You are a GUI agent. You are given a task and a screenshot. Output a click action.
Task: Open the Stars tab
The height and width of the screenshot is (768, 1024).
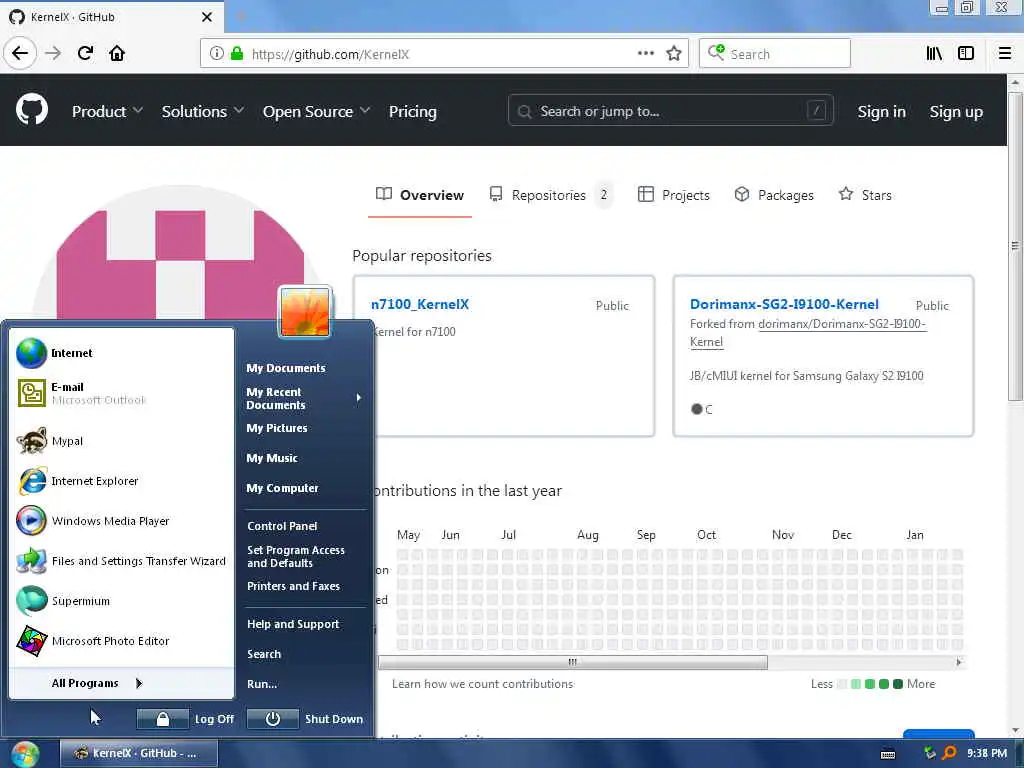[x=865, y=195]
